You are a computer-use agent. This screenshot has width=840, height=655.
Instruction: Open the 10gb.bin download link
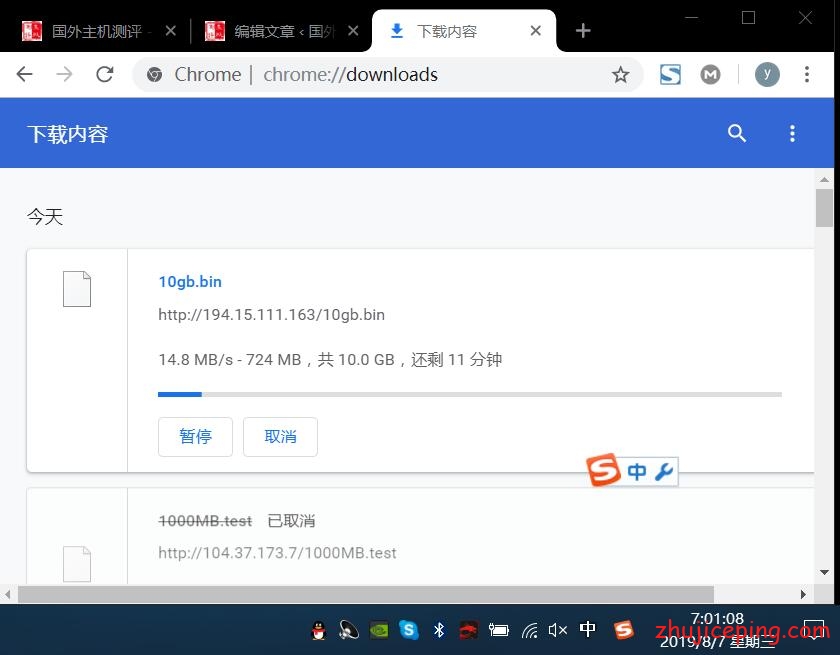[x=190, y=282]
